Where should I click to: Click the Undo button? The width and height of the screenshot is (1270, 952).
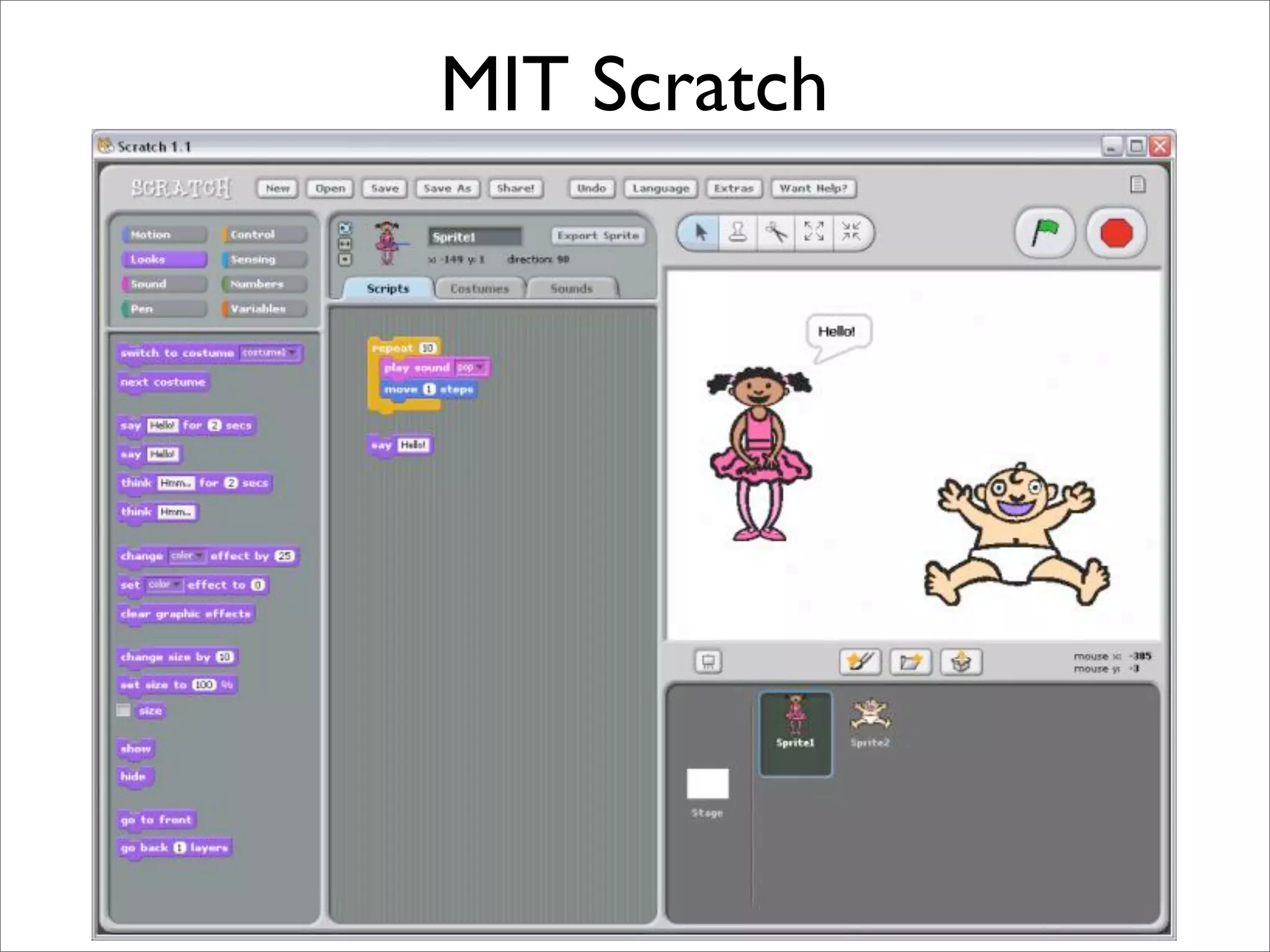(592, 188)
